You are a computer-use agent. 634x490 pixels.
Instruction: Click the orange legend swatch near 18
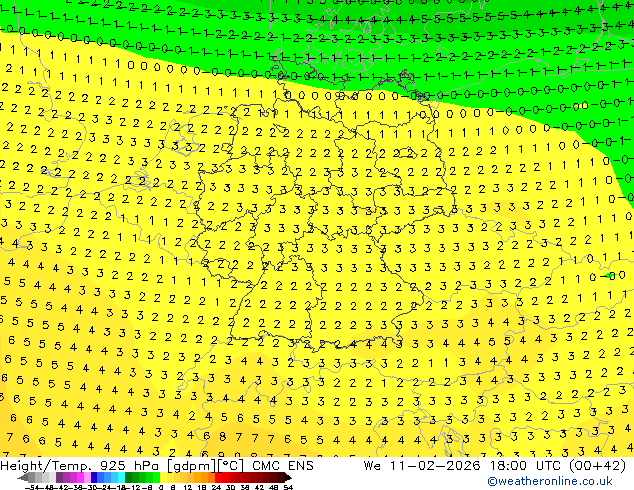[205, 477]
